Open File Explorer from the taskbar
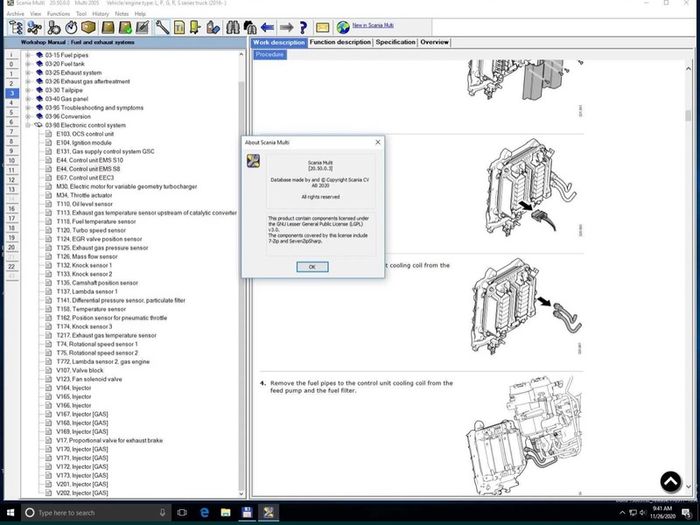This screenshot has width=700, height=525. [x=225, y=512]
